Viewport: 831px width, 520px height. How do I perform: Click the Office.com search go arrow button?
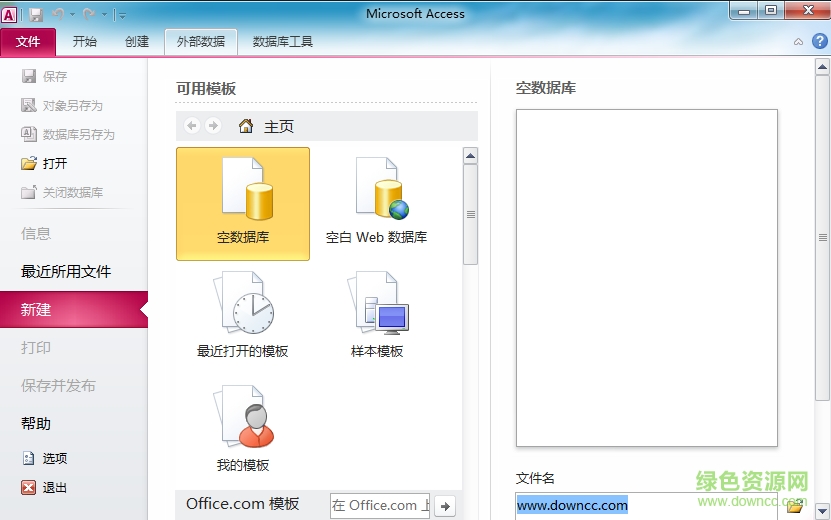[x=446, y=505]
